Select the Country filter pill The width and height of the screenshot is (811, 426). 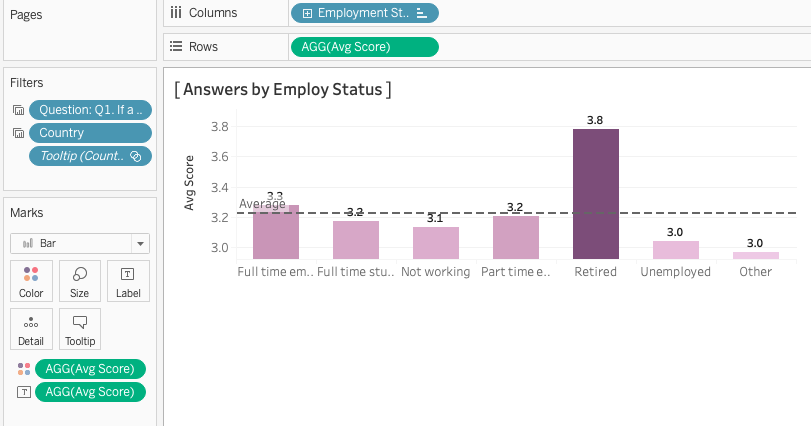(x=90, y=133)
